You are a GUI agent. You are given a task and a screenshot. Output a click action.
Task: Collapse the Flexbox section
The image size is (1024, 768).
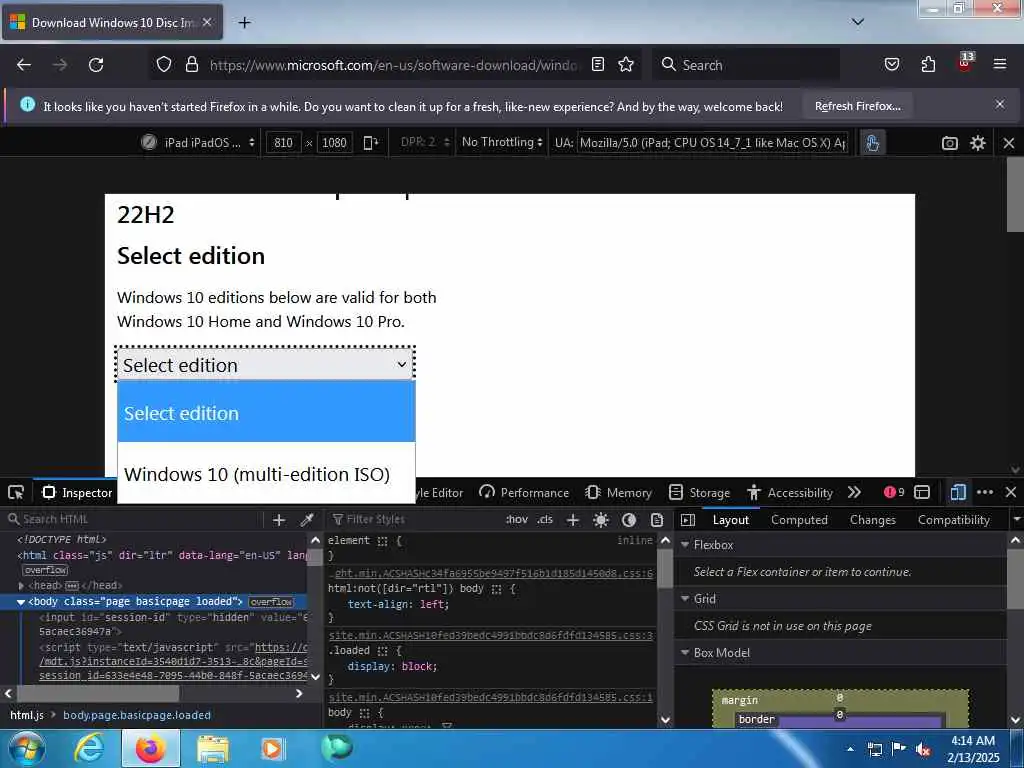pyautogui.click(x=685, y=545)
